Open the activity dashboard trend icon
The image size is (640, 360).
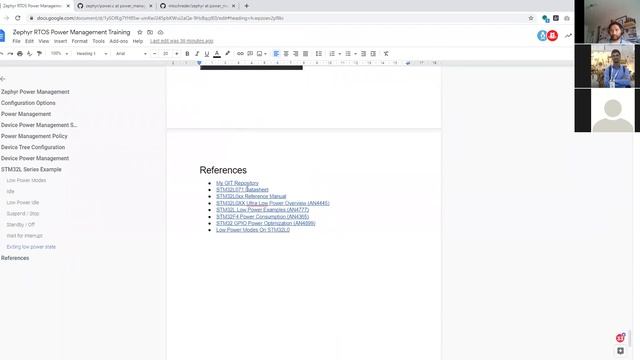[x=568, y=36]
